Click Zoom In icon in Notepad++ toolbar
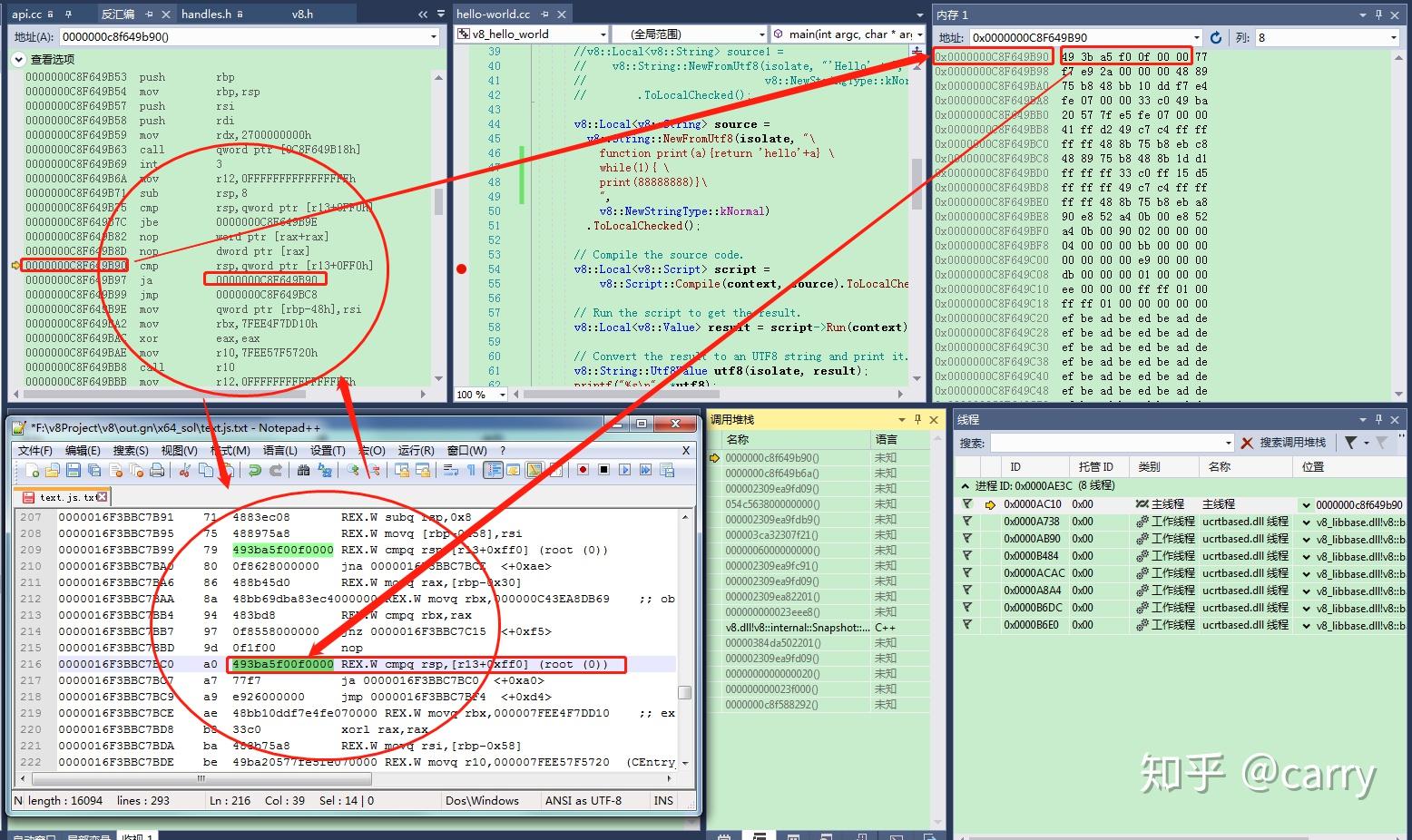The image size is (1412, 840). (x=352, y=470)
